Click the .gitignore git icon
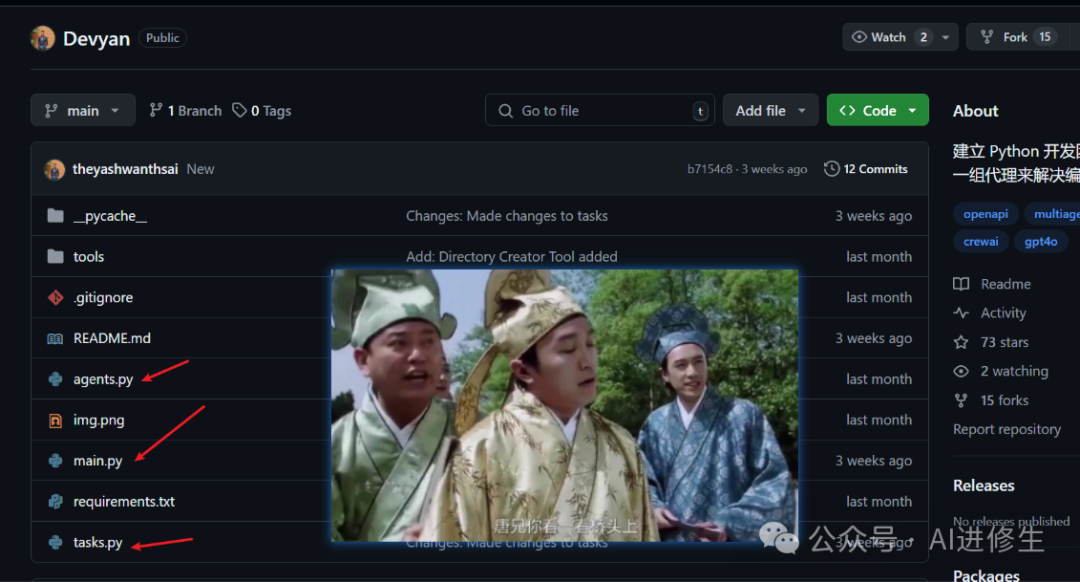 click(55, 297)
